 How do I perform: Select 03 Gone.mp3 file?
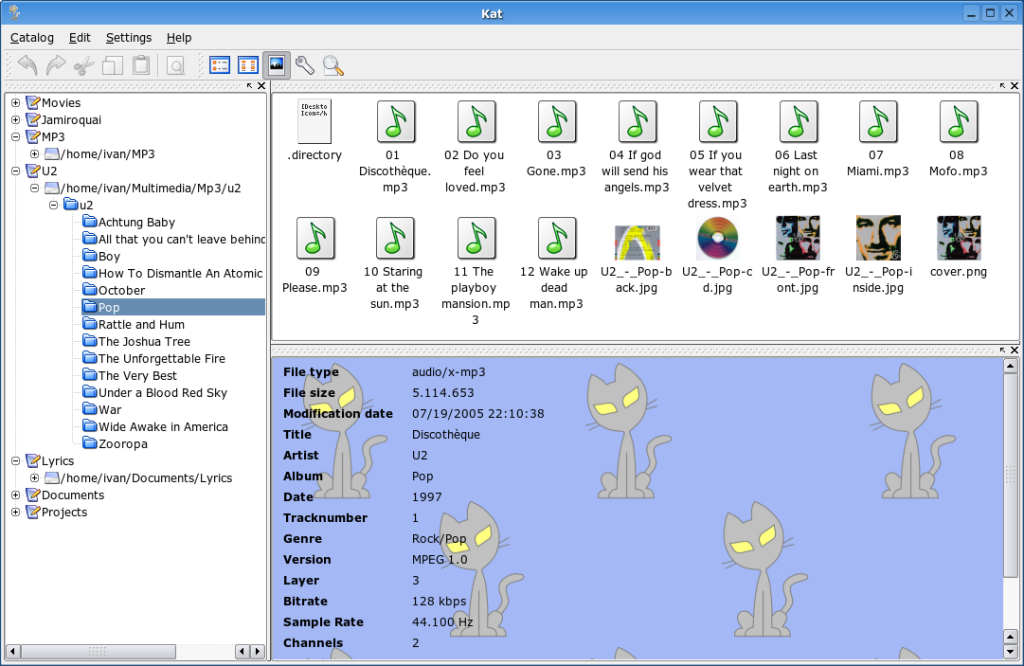[556, 121]
